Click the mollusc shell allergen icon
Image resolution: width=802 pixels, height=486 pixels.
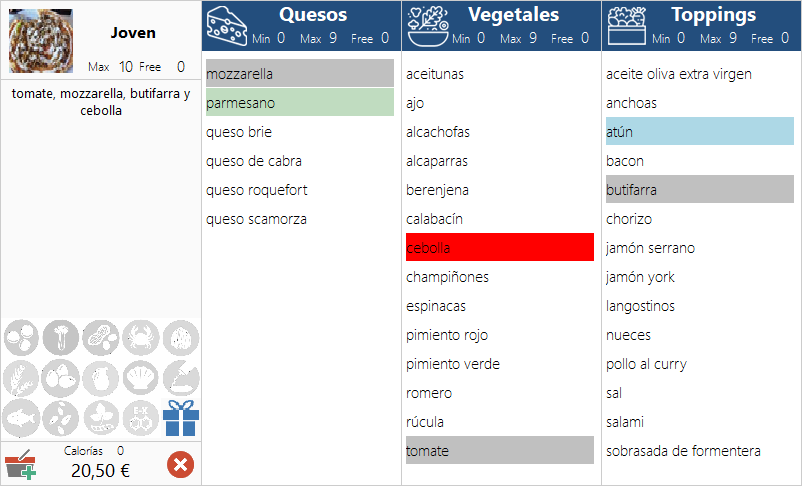(141, 377)
